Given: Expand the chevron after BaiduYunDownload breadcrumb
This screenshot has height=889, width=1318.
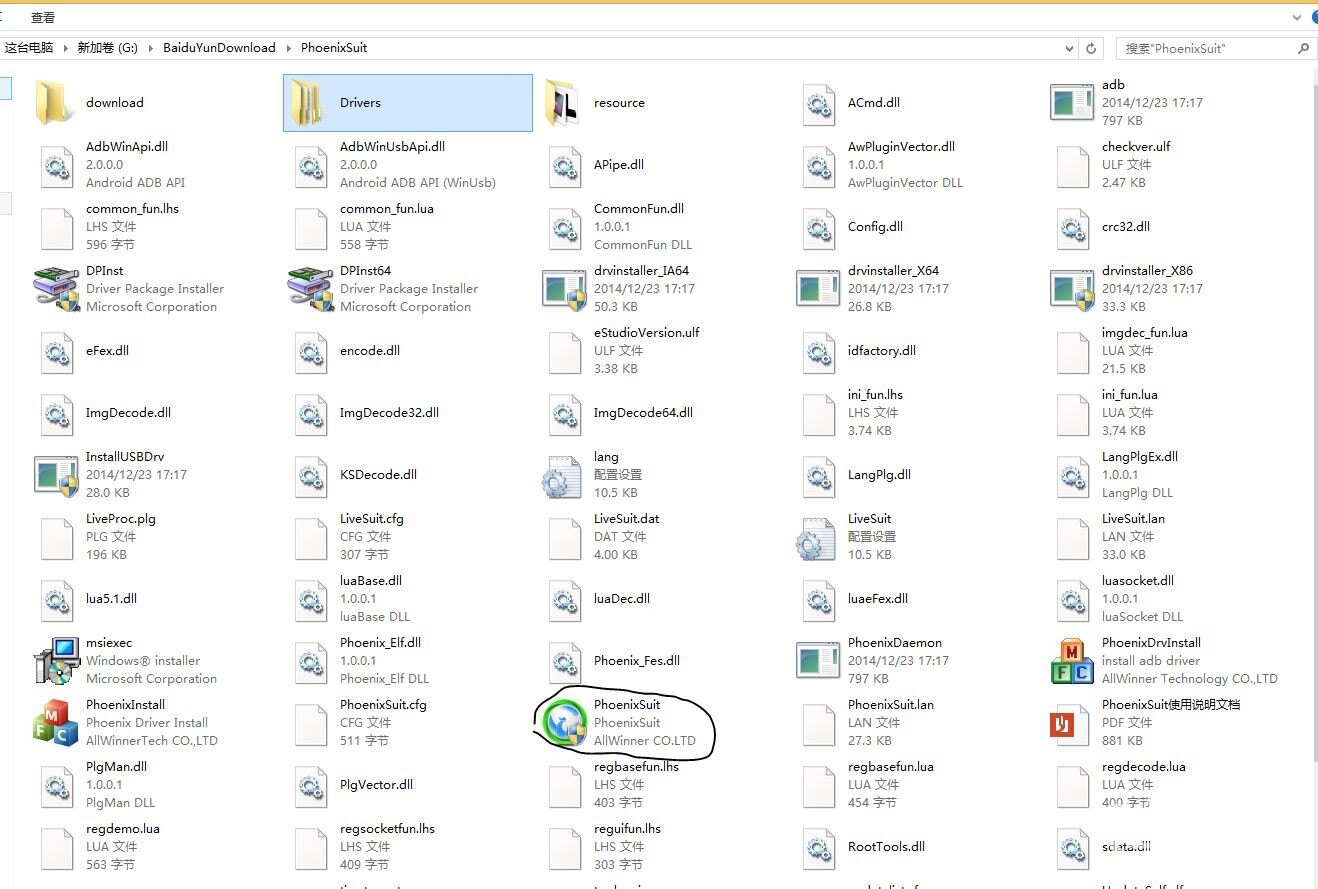Looking at the screenshot, I should (288, 48).
